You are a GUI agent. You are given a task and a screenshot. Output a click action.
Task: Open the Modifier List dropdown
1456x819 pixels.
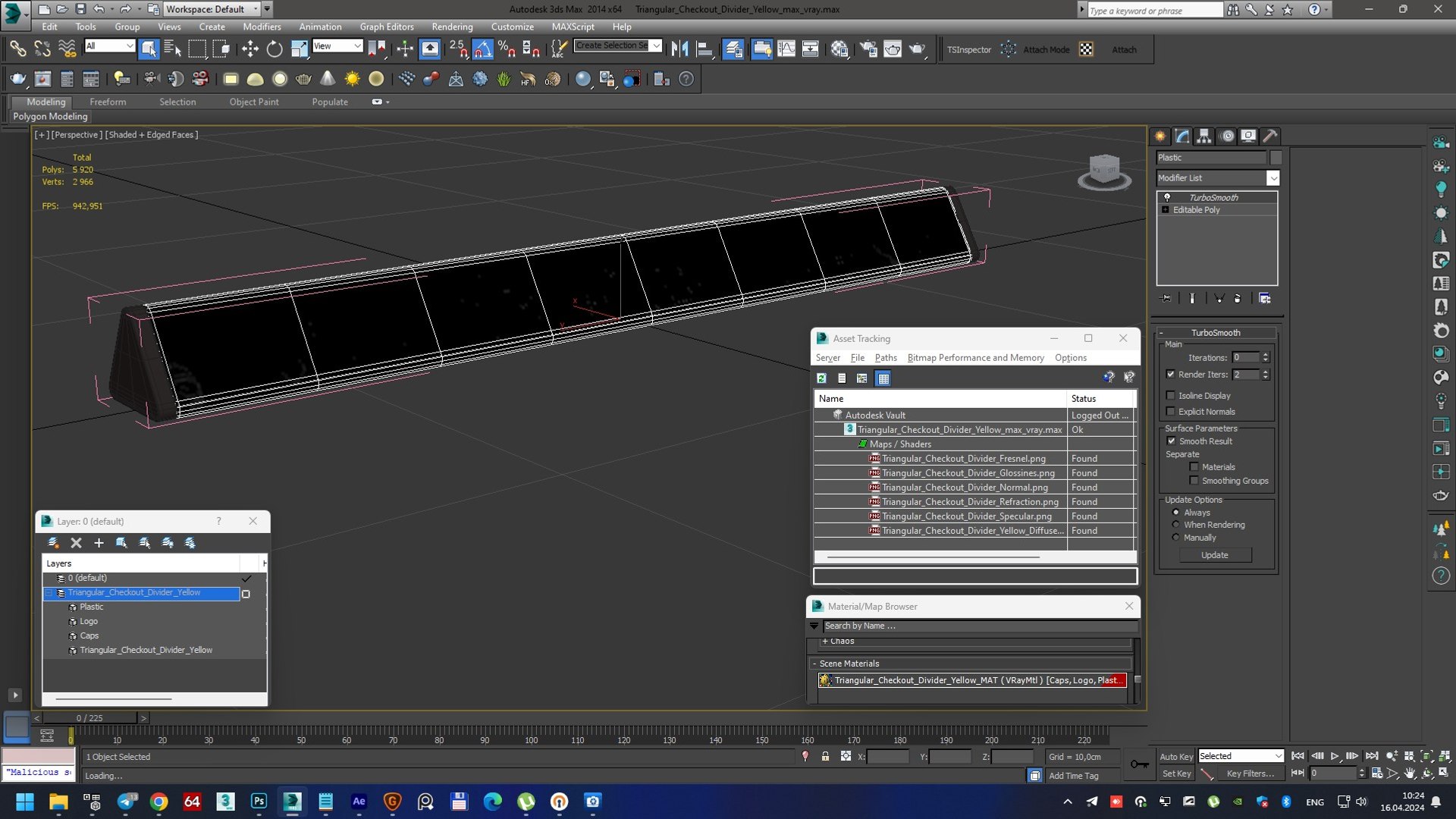click(1218, 177)
